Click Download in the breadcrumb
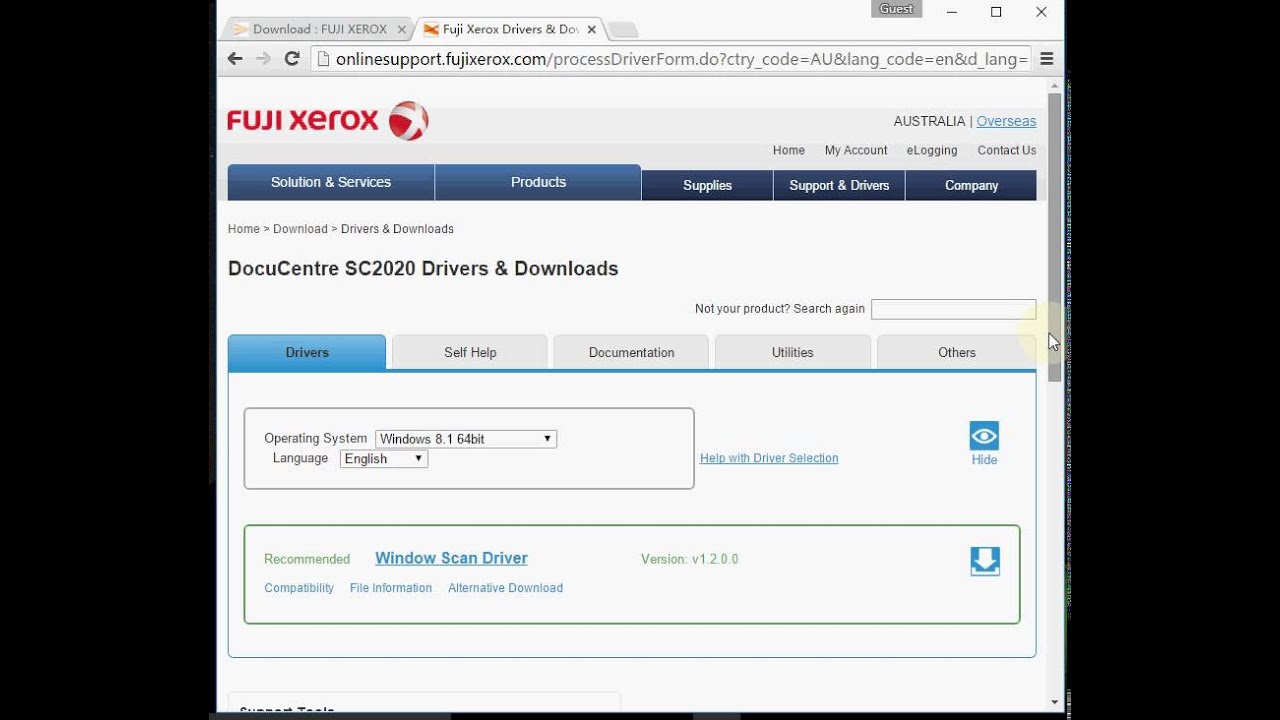Image resolution: width=1280 pixels, height=720 pixels. click(300, 229)
